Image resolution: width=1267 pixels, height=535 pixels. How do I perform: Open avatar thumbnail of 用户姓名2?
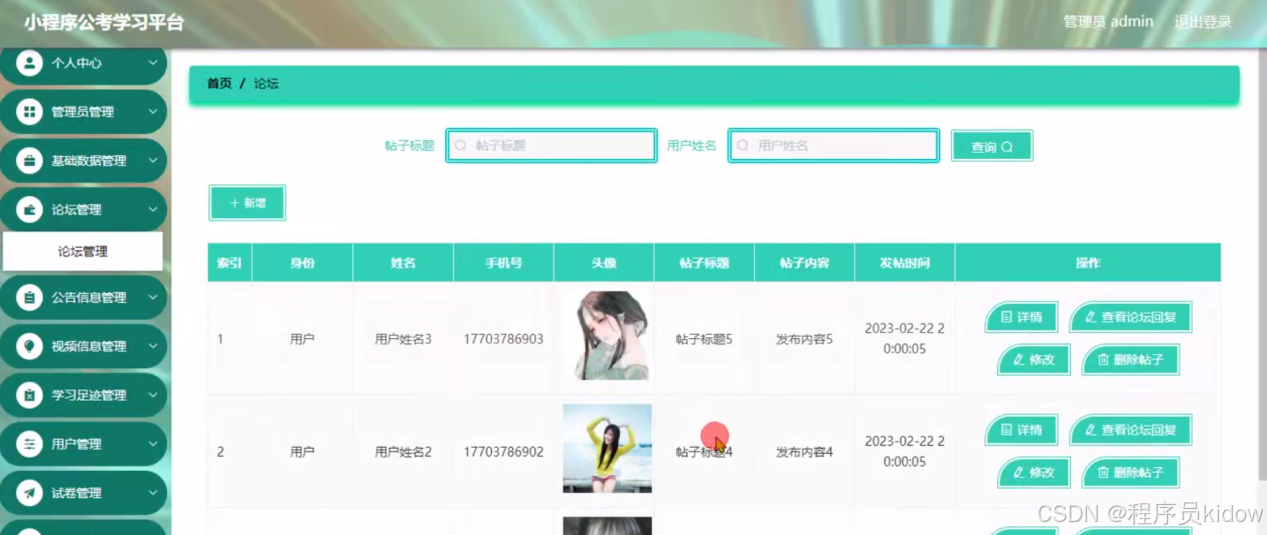coord(607,449)
